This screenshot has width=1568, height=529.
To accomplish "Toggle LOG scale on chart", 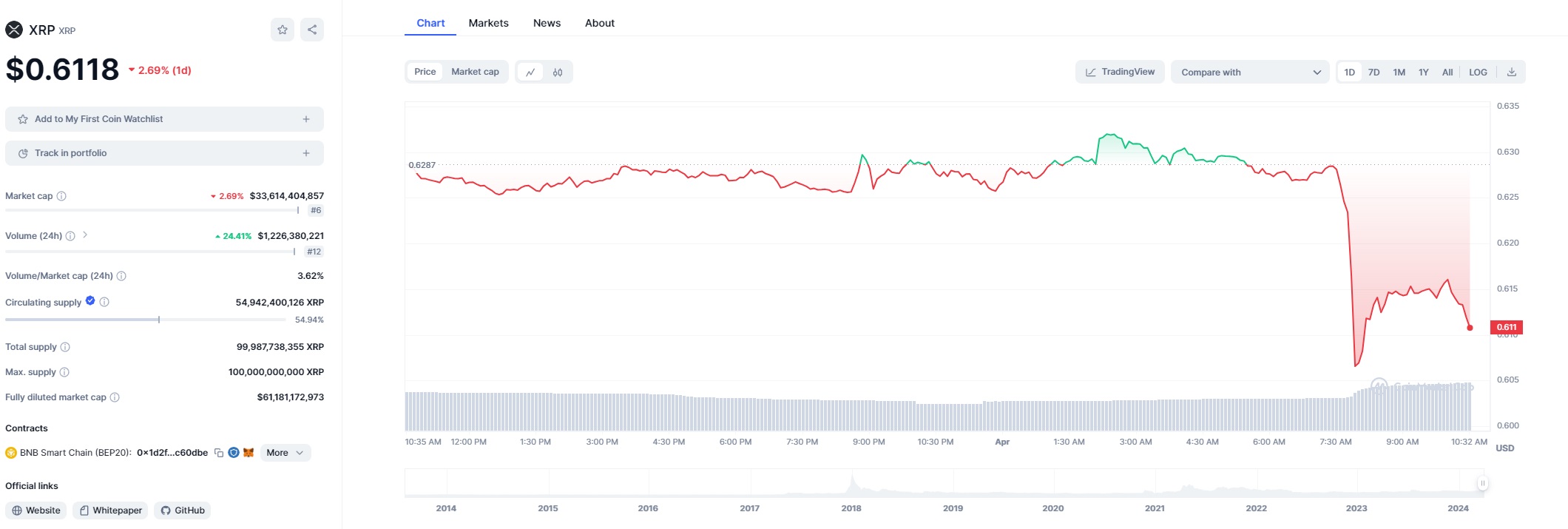I will click(x=1478, y=72).
